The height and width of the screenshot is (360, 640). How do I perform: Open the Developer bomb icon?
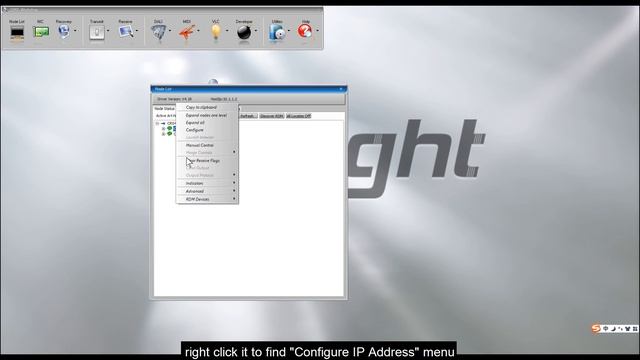[x=244, y=32]
